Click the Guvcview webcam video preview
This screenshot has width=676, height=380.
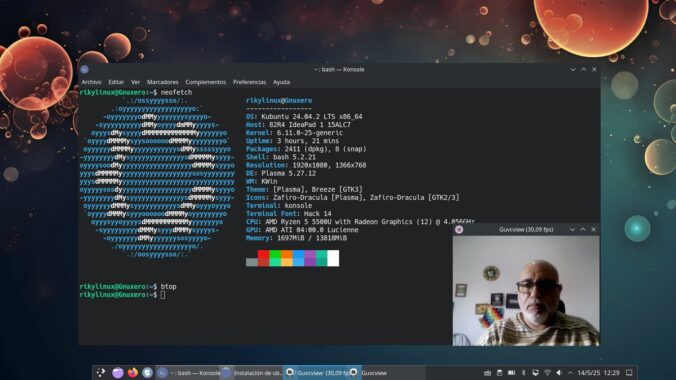tap(526, 290)
